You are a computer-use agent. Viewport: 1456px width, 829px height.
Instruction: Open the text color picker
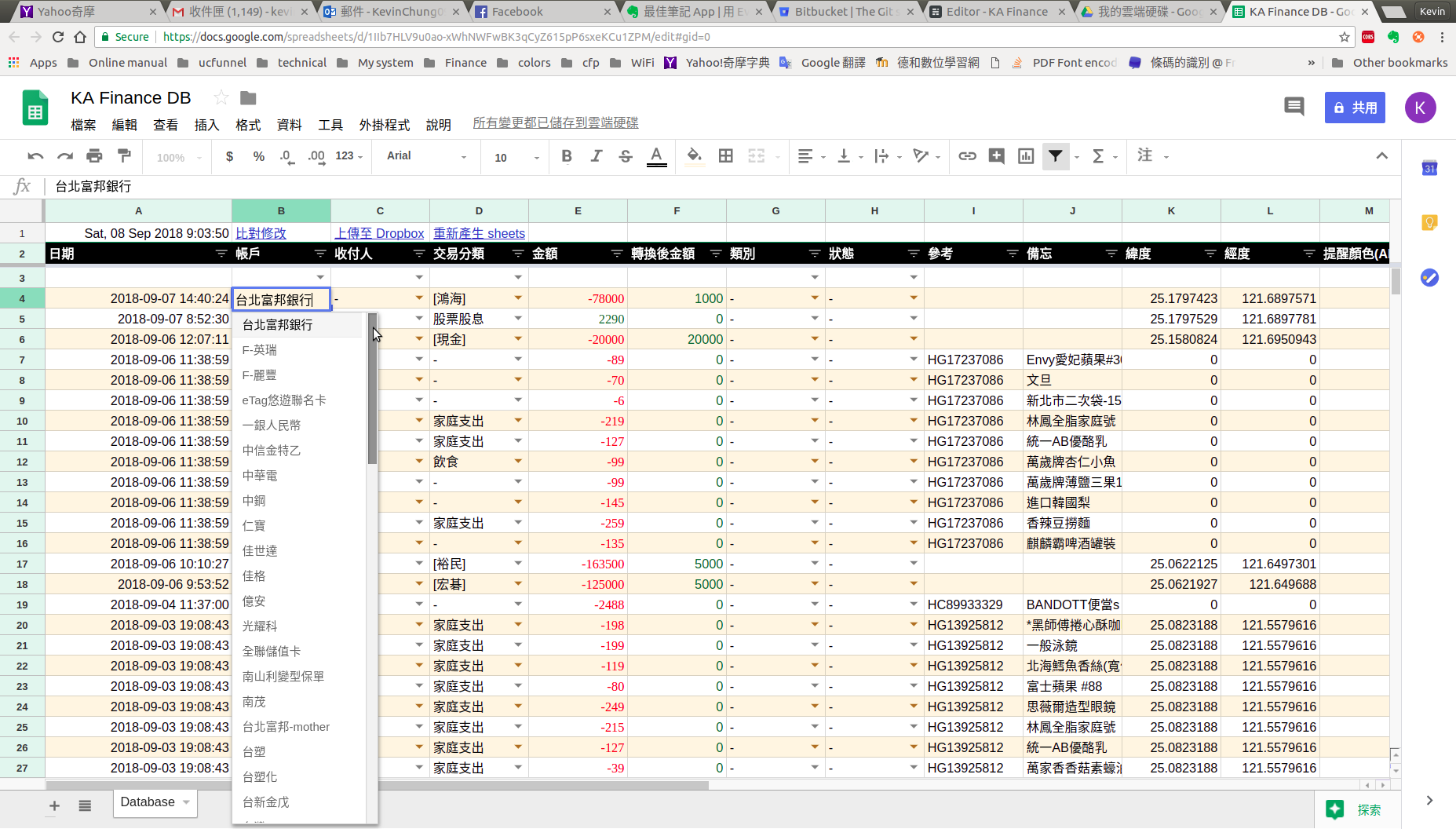coord(657,156)
